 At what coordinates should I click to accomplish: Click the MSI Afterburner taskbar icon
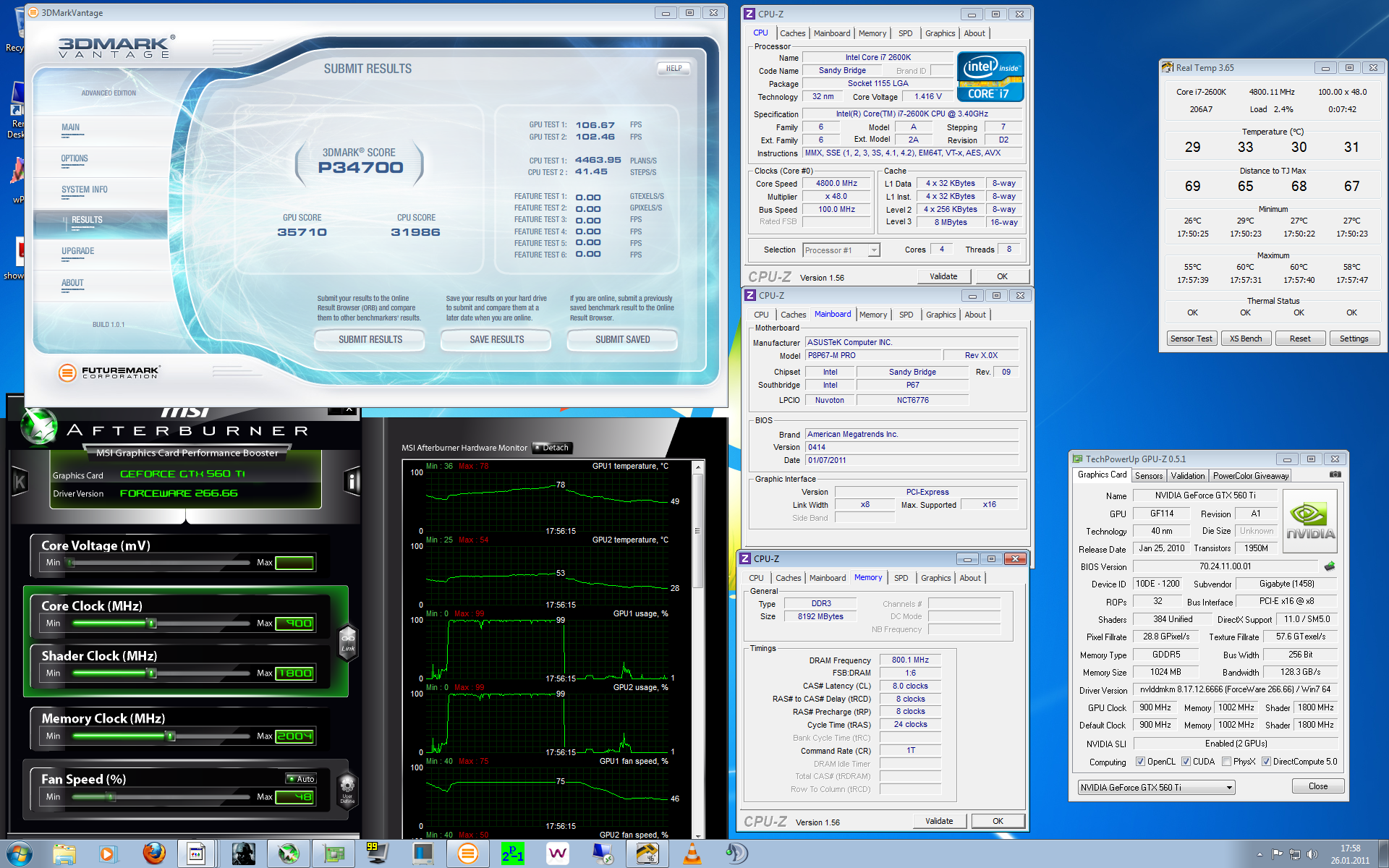(289, 854)
